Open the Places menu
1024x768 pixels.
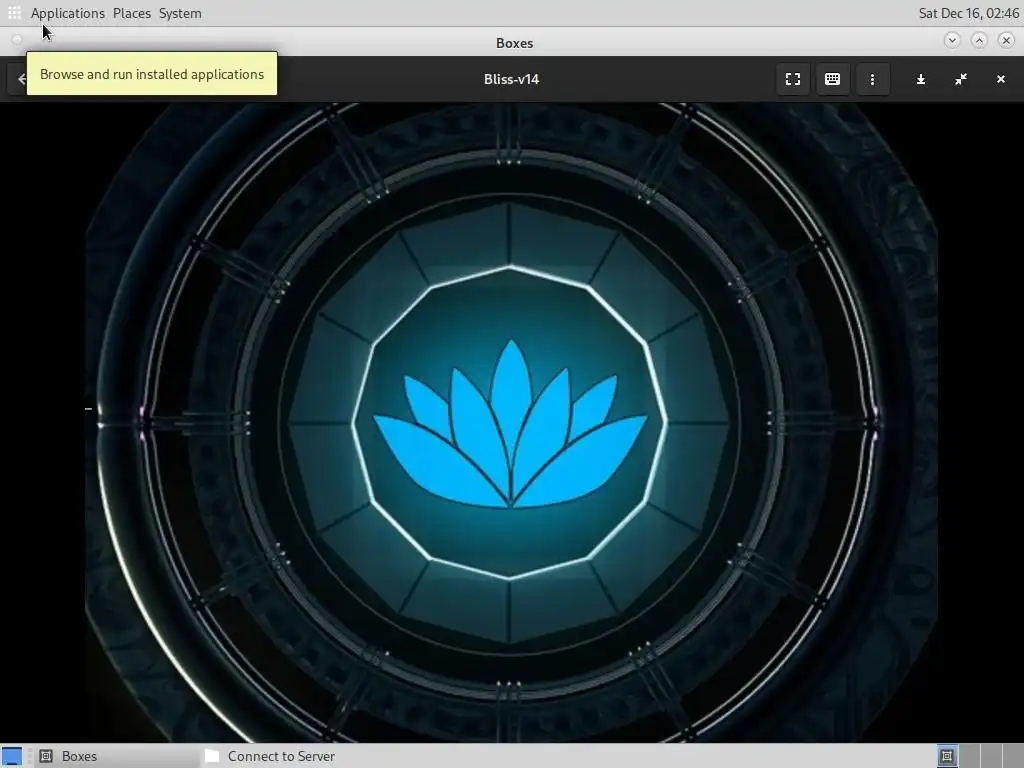tap(131, 13)
